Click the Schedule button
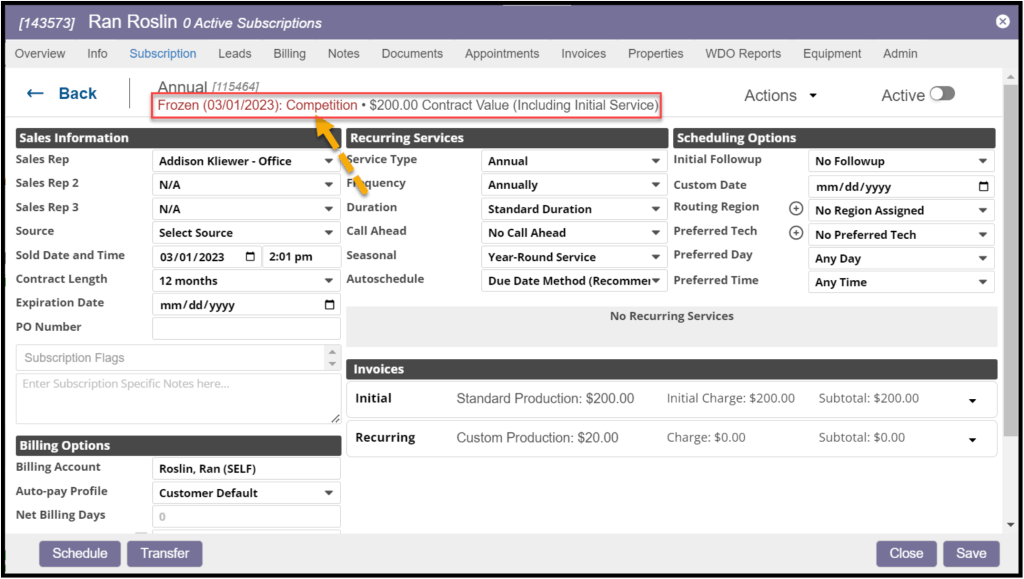Viewport: 1024px width, 579px height. 80,553
